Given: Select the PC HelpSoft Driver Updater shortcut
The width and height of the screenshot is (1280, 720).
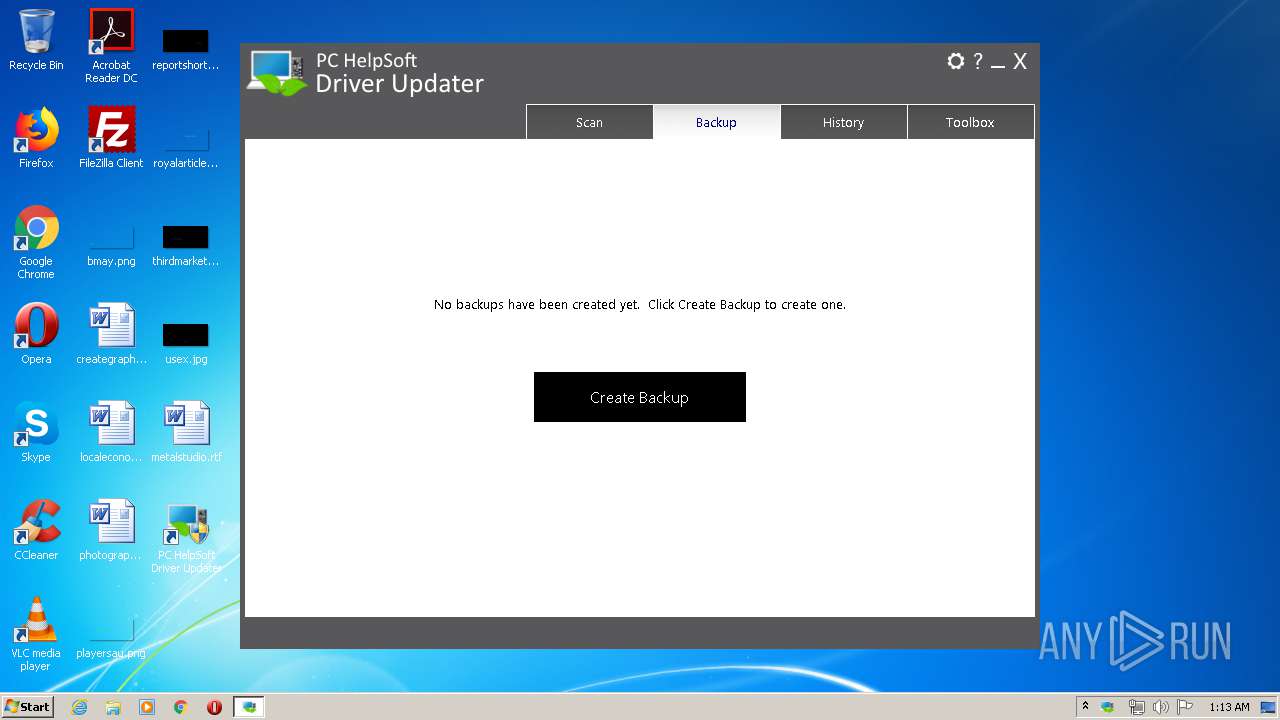Looking at the screenshot, I should click(x=186, y=538).
